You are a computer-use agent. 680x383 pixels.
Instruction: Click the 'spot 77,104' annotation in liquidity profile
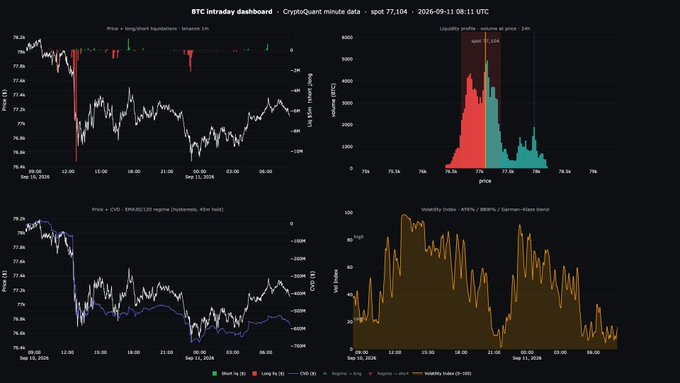(x=485, y=41)
